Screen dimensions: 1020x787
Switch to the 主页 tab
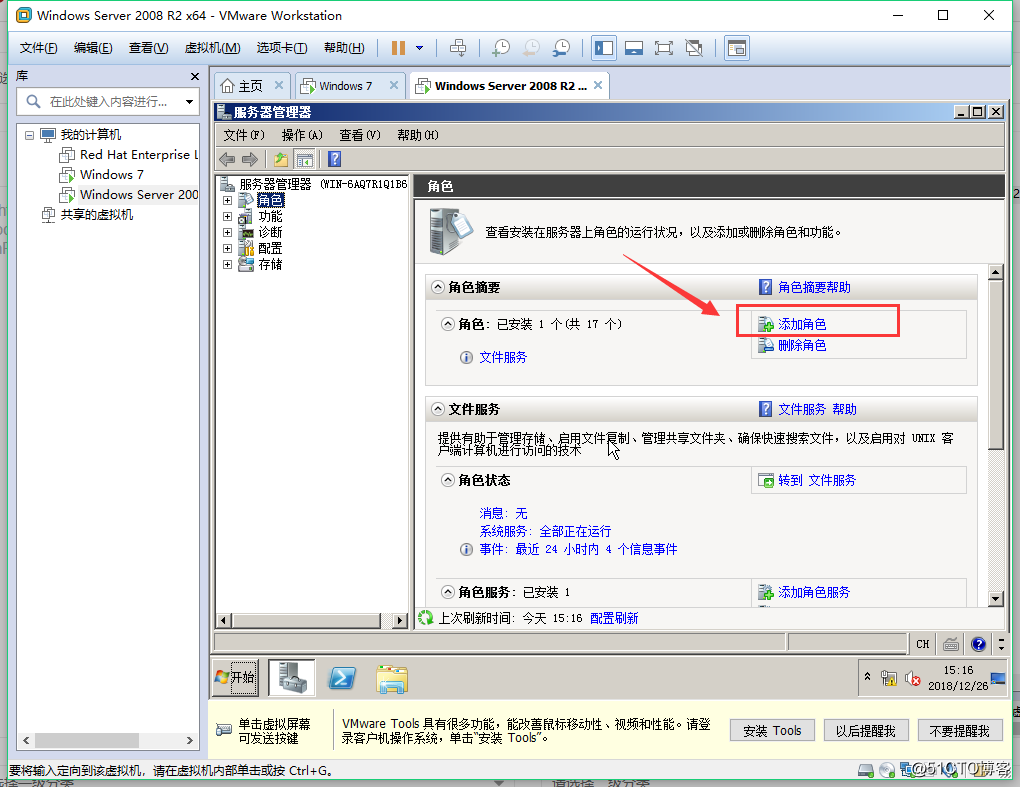click(251, 86)
